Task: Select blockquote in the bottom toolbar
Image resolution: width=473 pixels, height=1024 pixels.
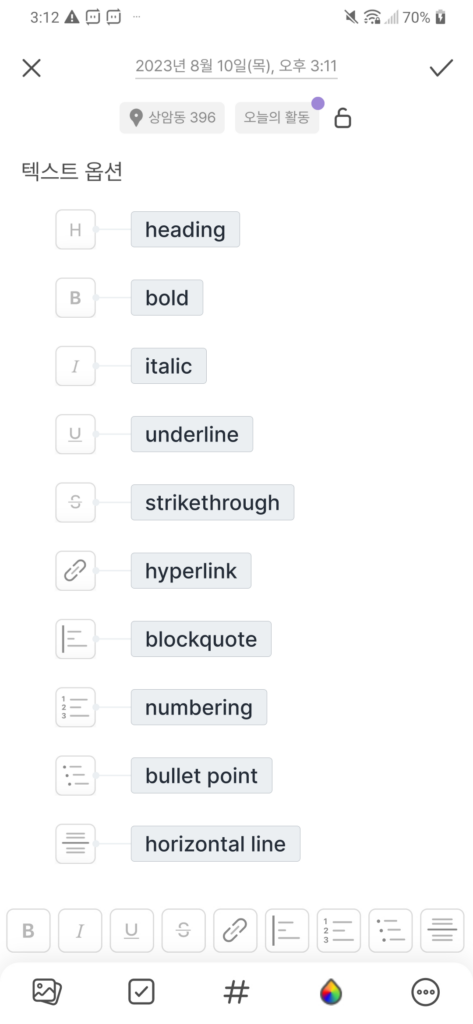Action: tap(287, 931)
